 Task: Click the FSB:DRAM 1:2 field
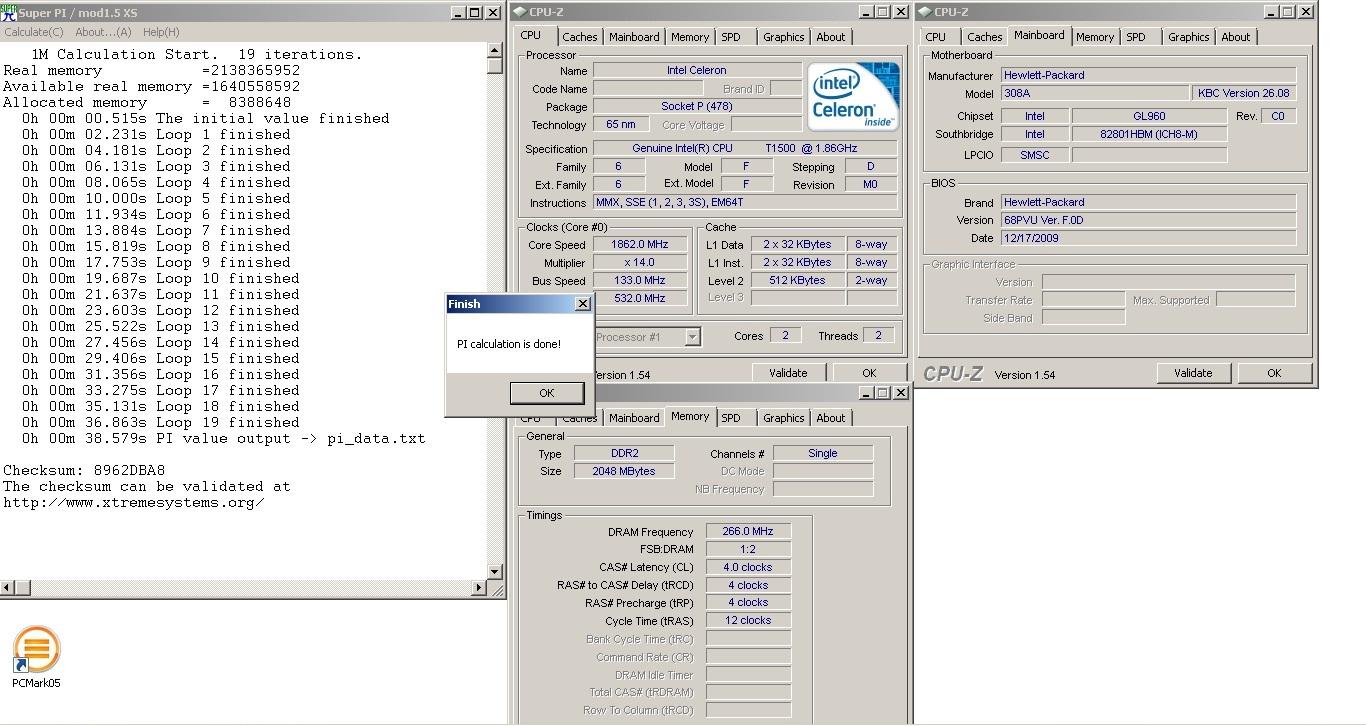[748, 549]
